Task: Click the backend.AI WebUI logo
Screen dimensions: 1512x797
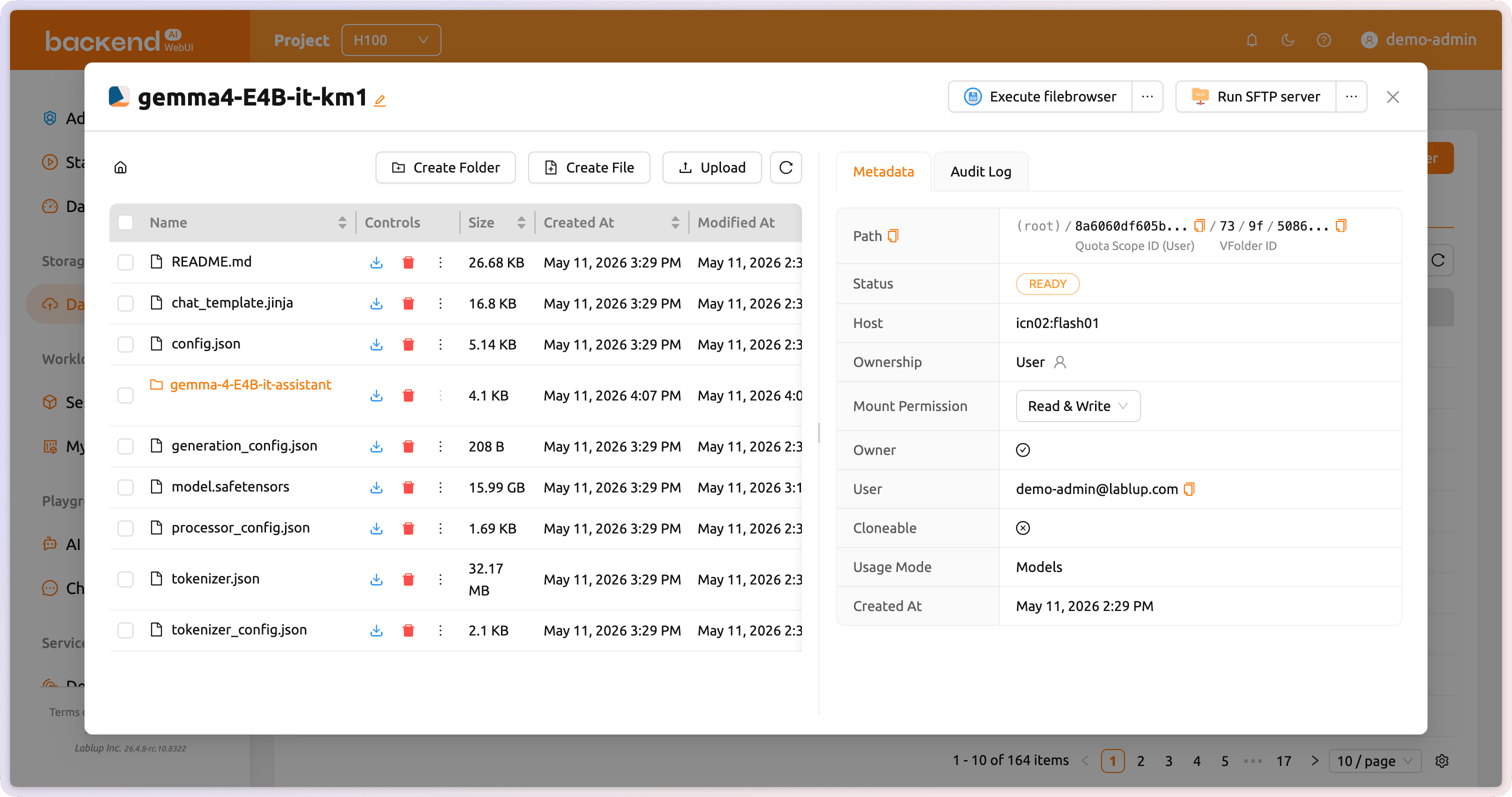Action: [x=119, y=41]
